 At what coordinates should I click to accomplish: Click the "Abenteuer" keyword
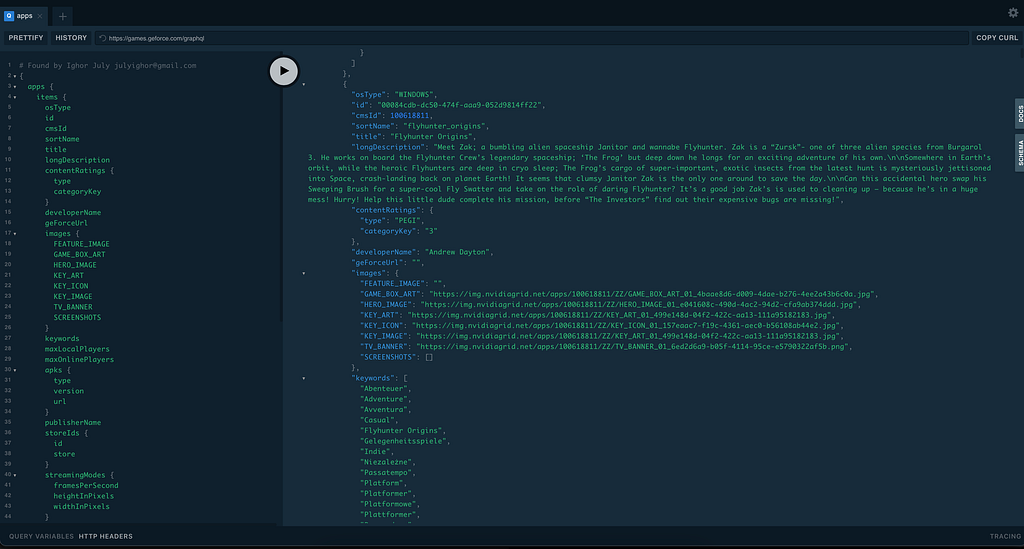(x=383, y=388)
